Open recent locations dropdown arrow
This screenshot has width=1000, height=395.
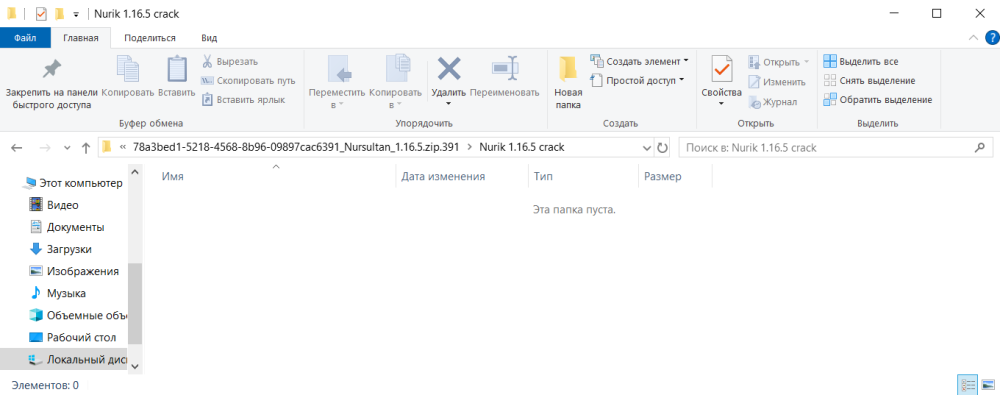click(68, 148)
